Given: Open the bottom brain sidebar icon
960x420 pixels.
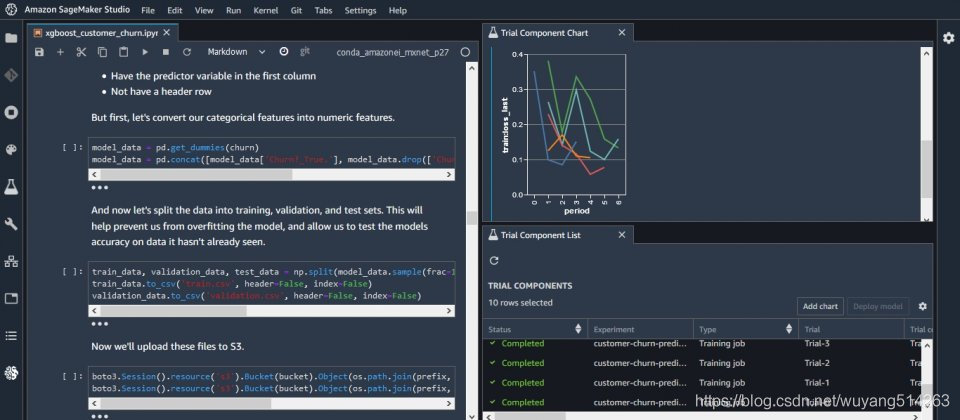Looking at the screenshot, I should point(11,372).
